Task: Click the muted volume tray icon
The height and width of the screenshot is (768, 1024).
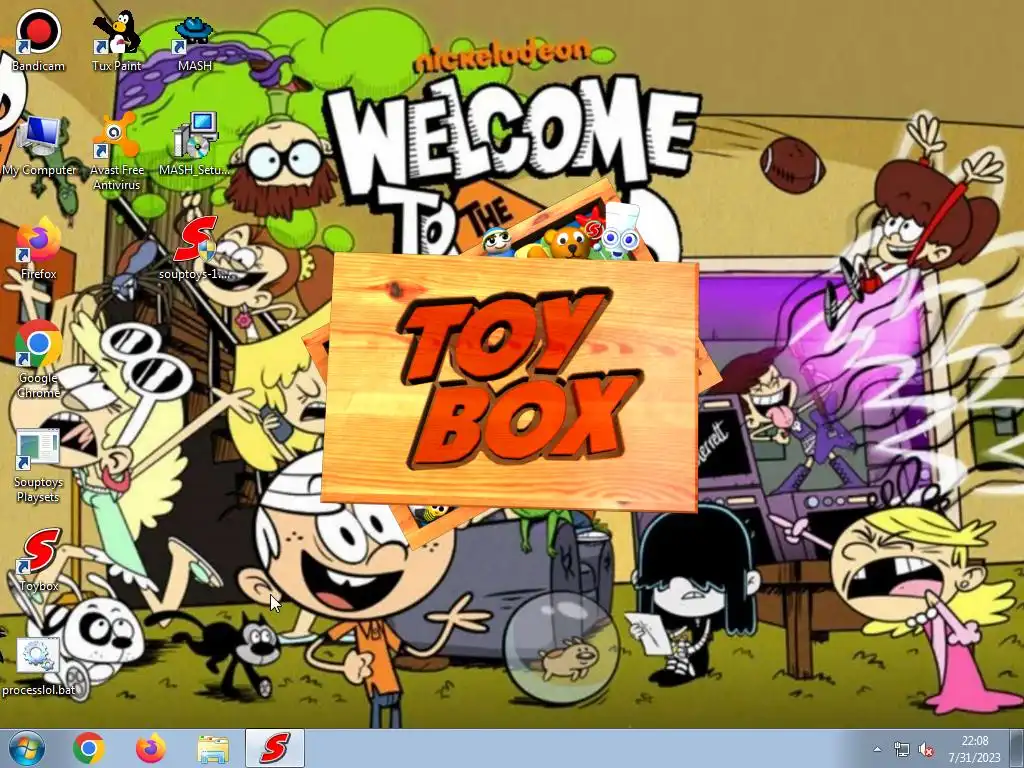Action: coord(925,749)
